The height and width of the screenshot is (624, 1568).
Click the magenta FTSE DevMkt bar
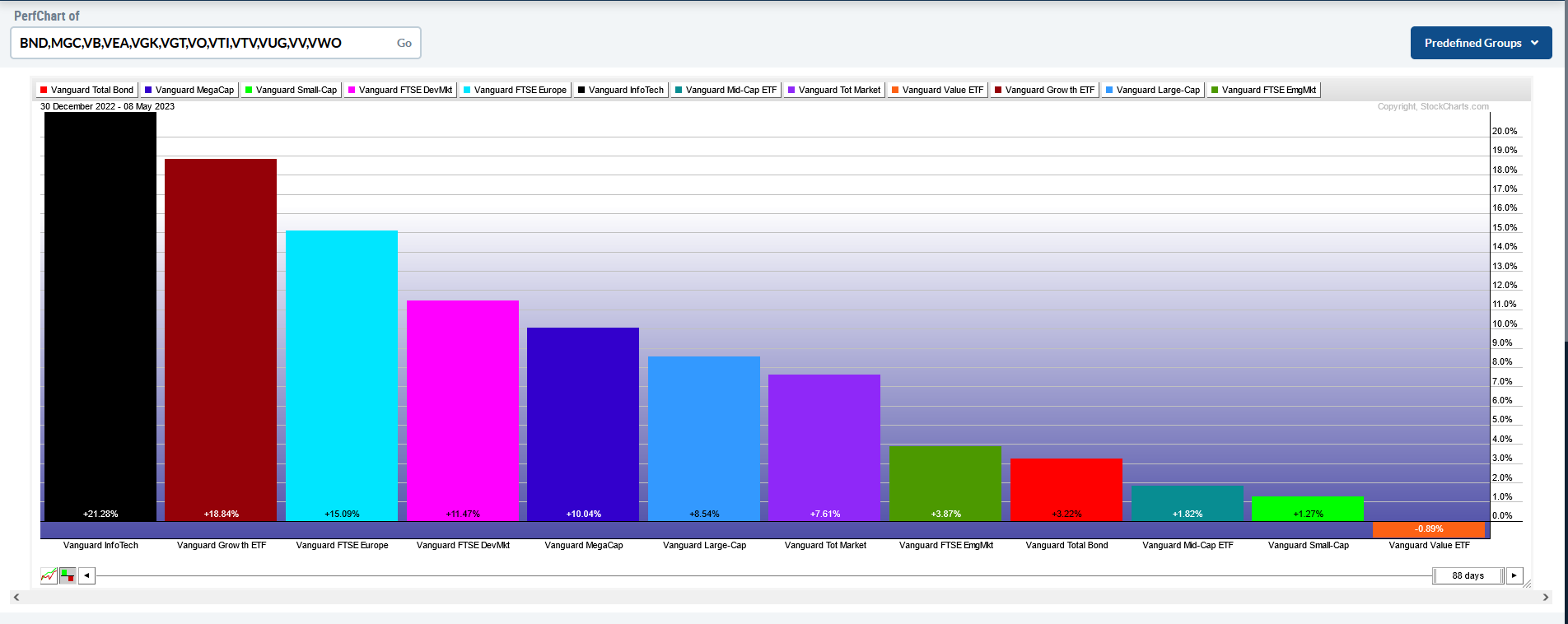pos(463,411)
